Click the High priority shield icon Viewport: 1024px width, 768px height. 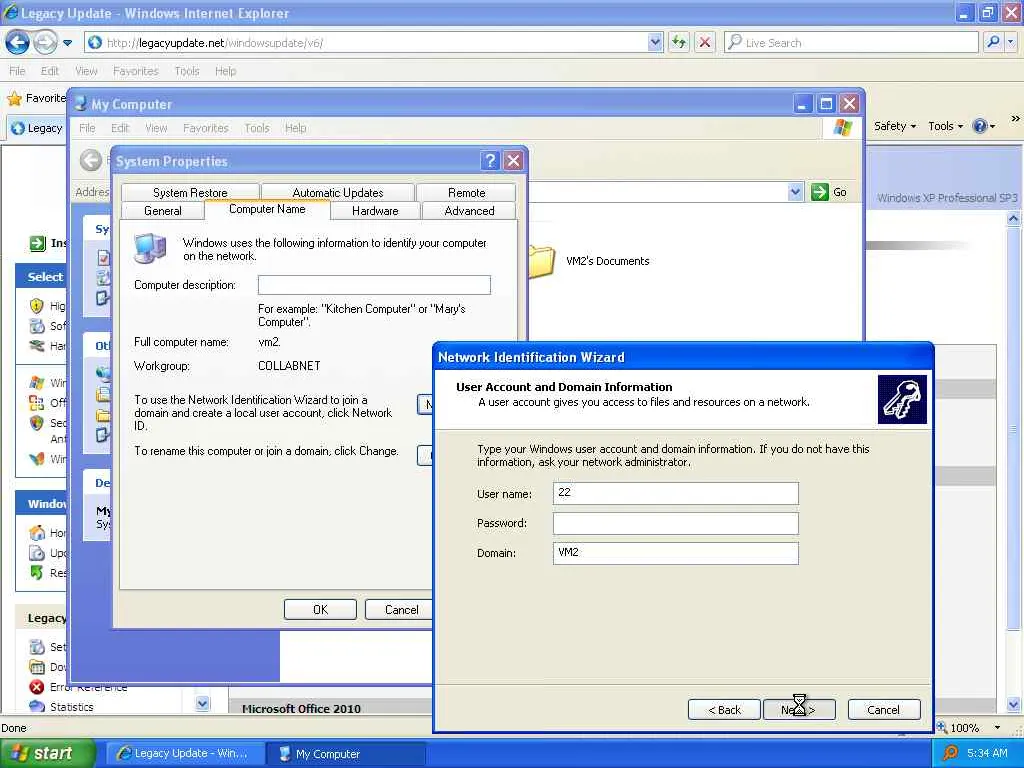pyautogui.click(x=37, y=306)
